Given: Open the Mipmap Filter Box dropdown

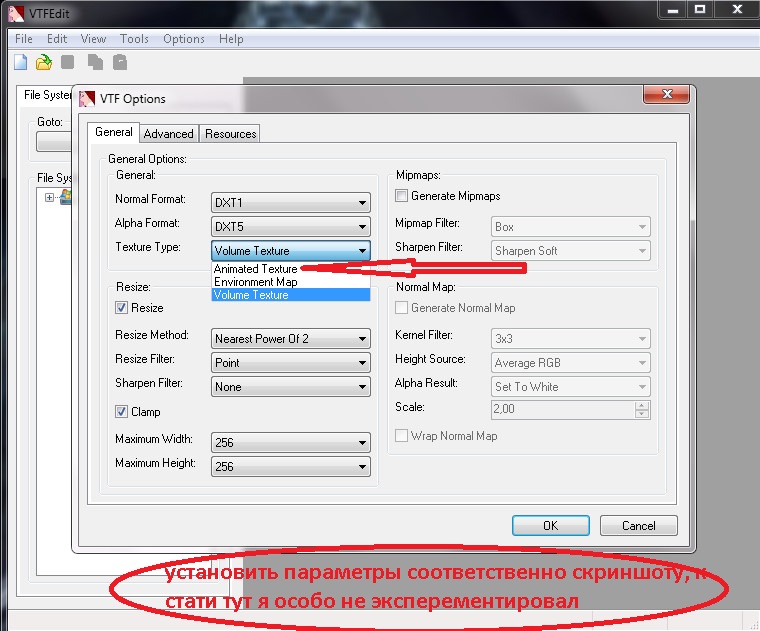Looking at the screenshot, I should 570,227.
